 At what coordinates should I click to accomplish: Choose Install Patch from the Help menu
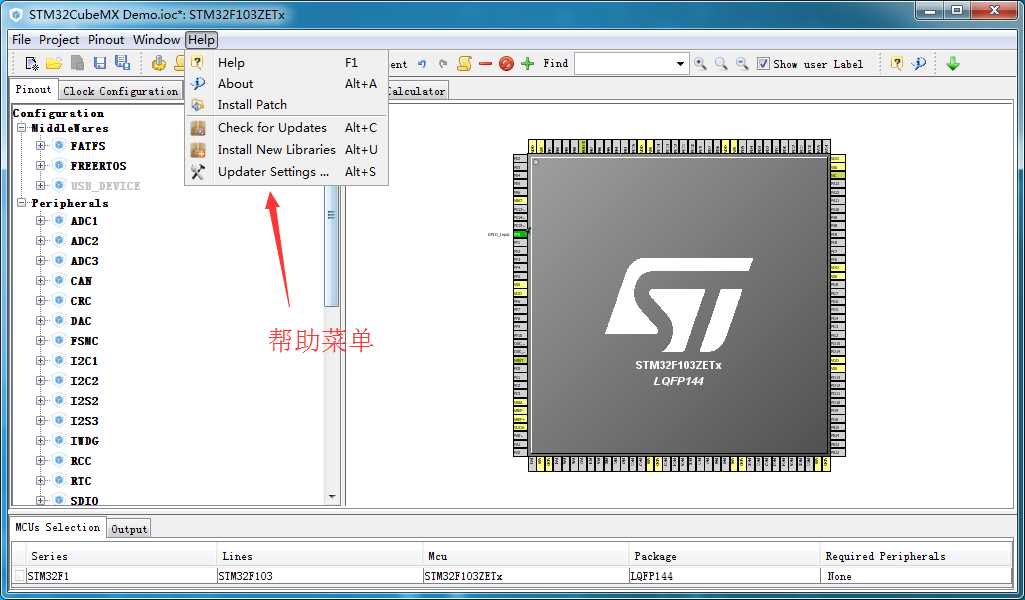pyautogui.click(x=287, y=105)
